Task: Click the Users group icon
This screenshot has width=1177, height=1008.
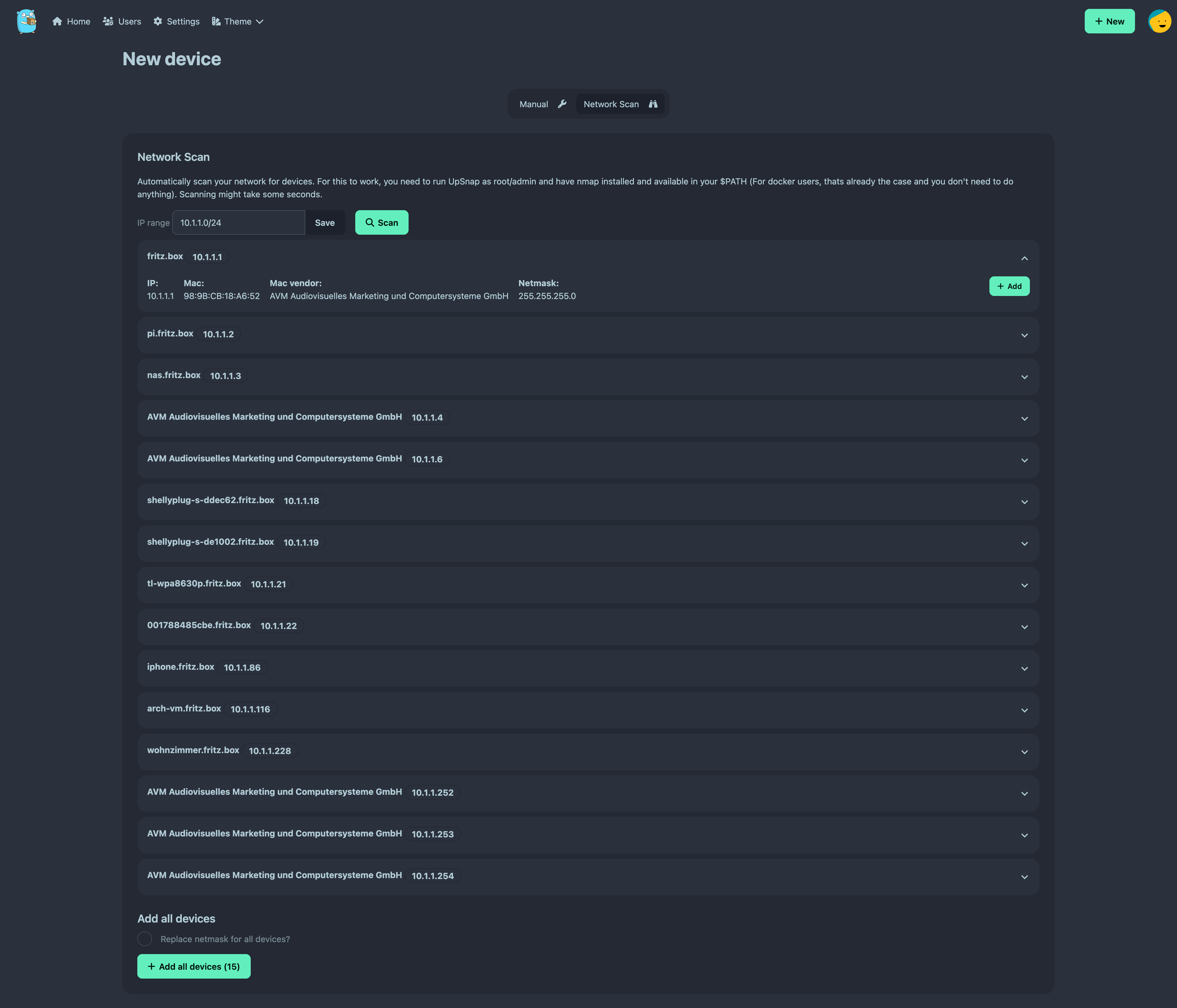Action: point(108,21)
